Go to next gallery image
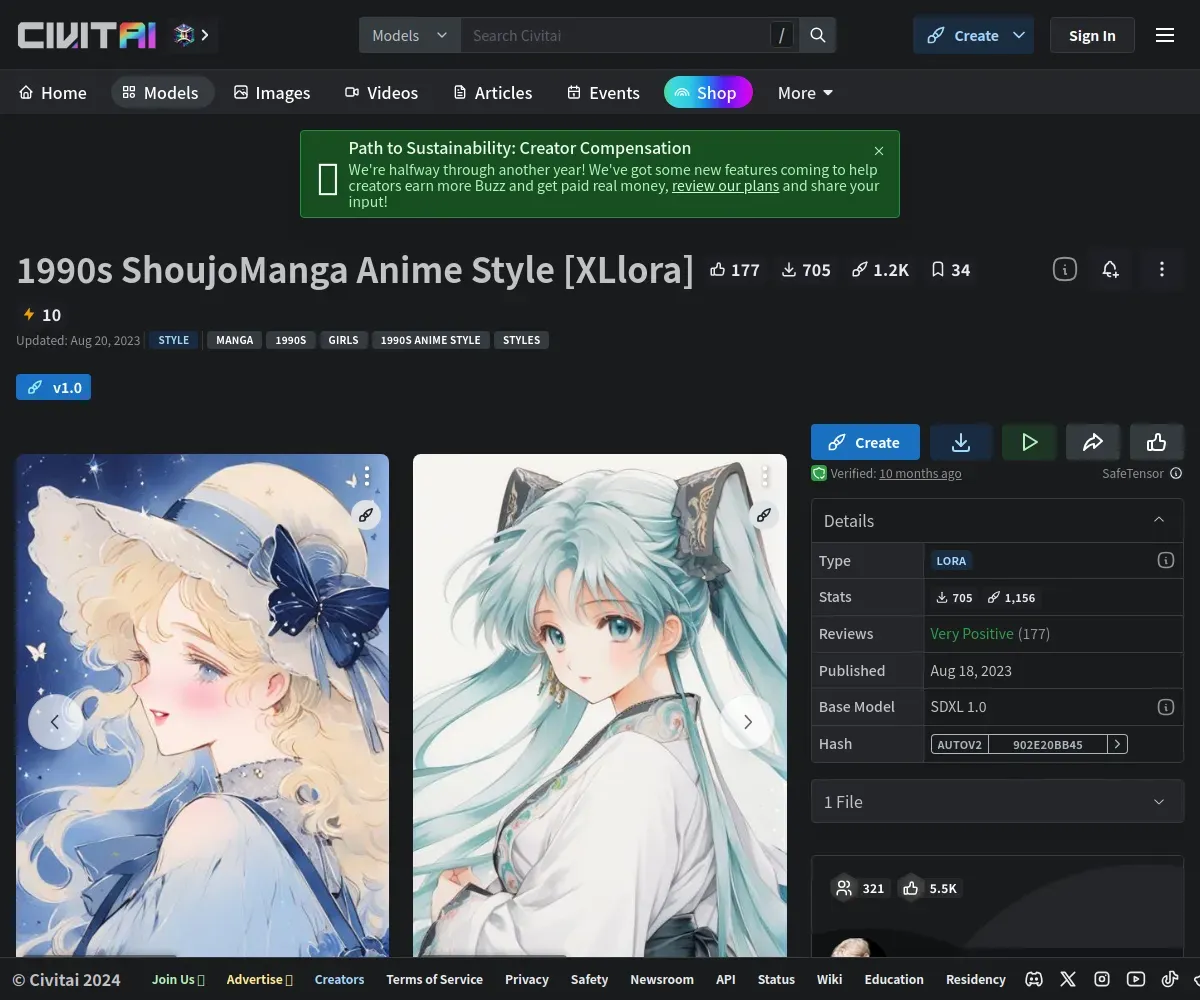 (747, 722)
